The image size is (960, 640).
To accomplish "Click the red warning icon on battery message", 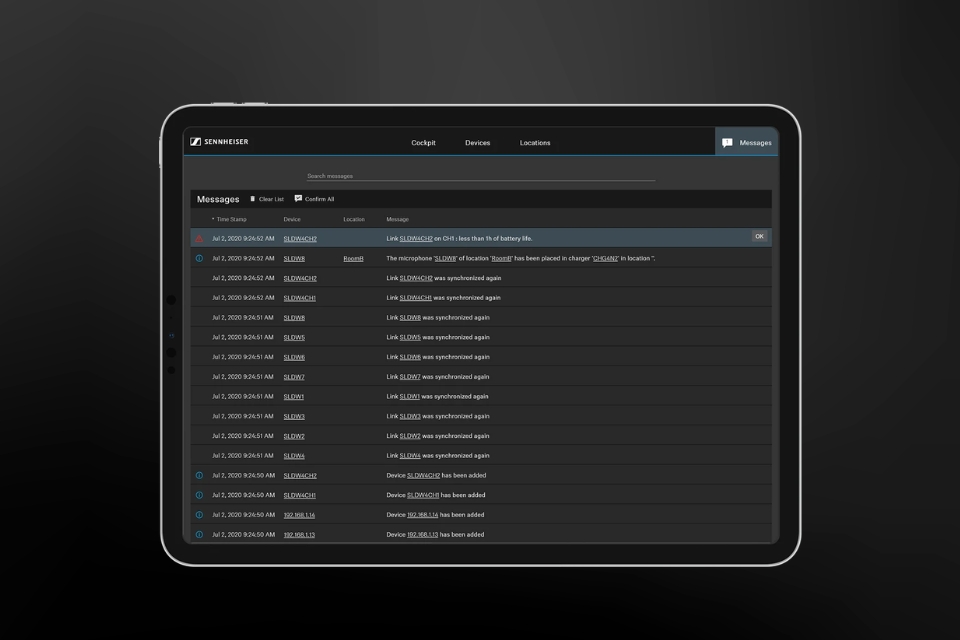I will coord(199,239).
